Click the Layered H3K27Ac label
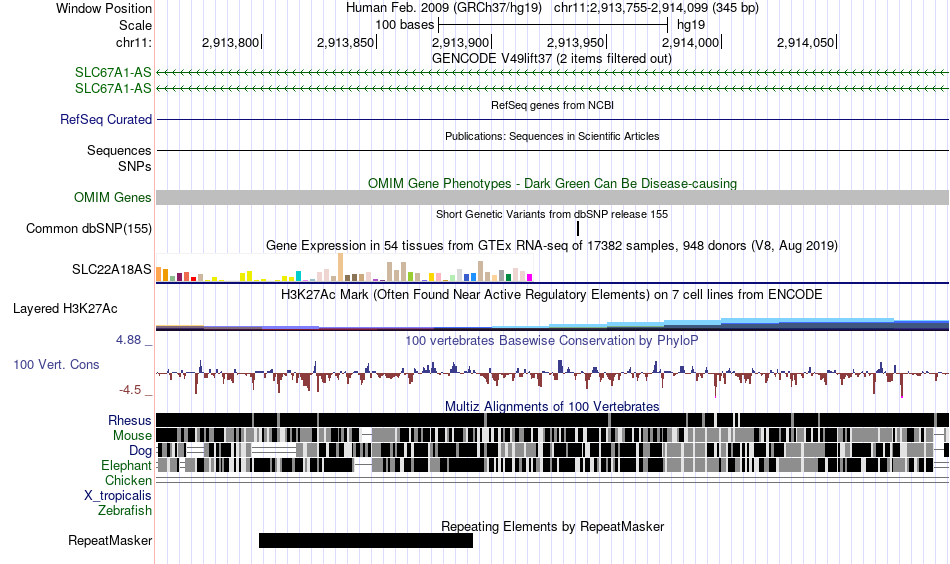This screenshot has height=564, width=950. pyautogui.click(x=65, y=308)
